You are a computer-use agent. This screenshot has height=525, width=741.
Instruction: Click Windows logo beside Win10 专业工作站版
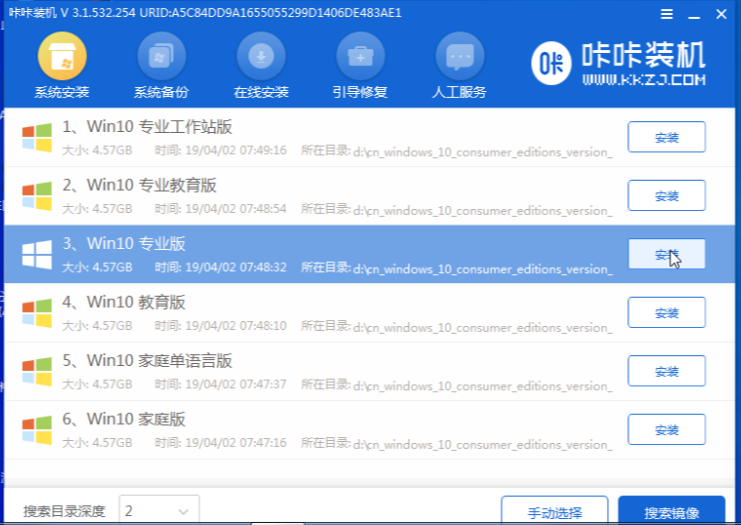[37, 137]
